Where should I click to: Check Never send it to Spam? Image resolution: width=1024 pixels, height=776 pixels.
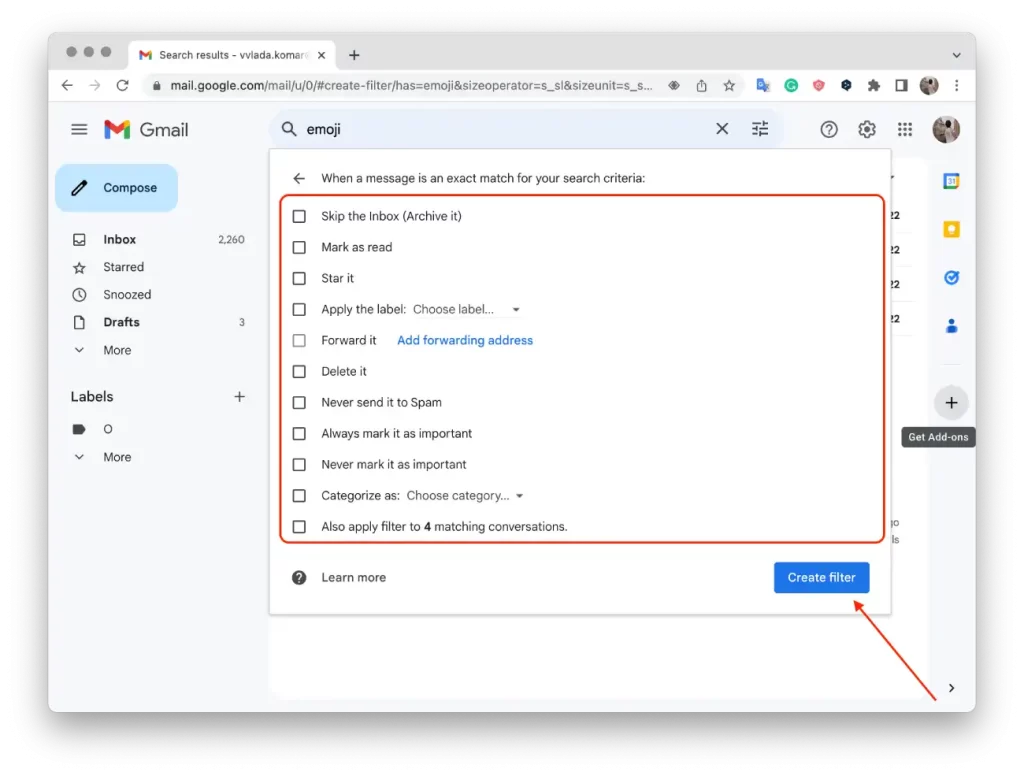pyautogui.click(x=299, y=402)
